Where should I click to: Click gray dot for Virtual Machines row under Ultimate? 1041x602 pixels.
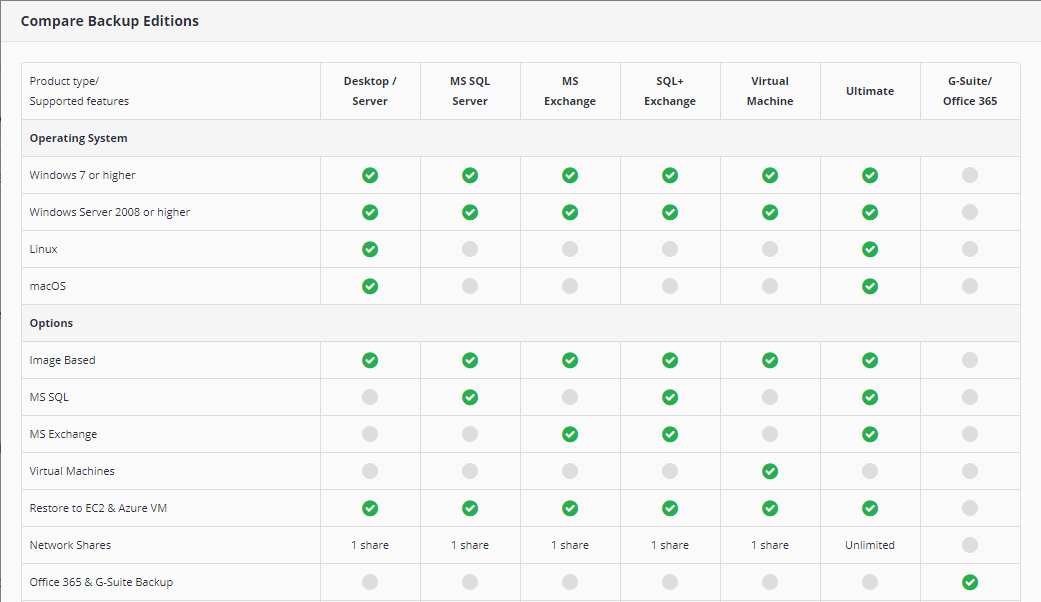pos(870,471)
